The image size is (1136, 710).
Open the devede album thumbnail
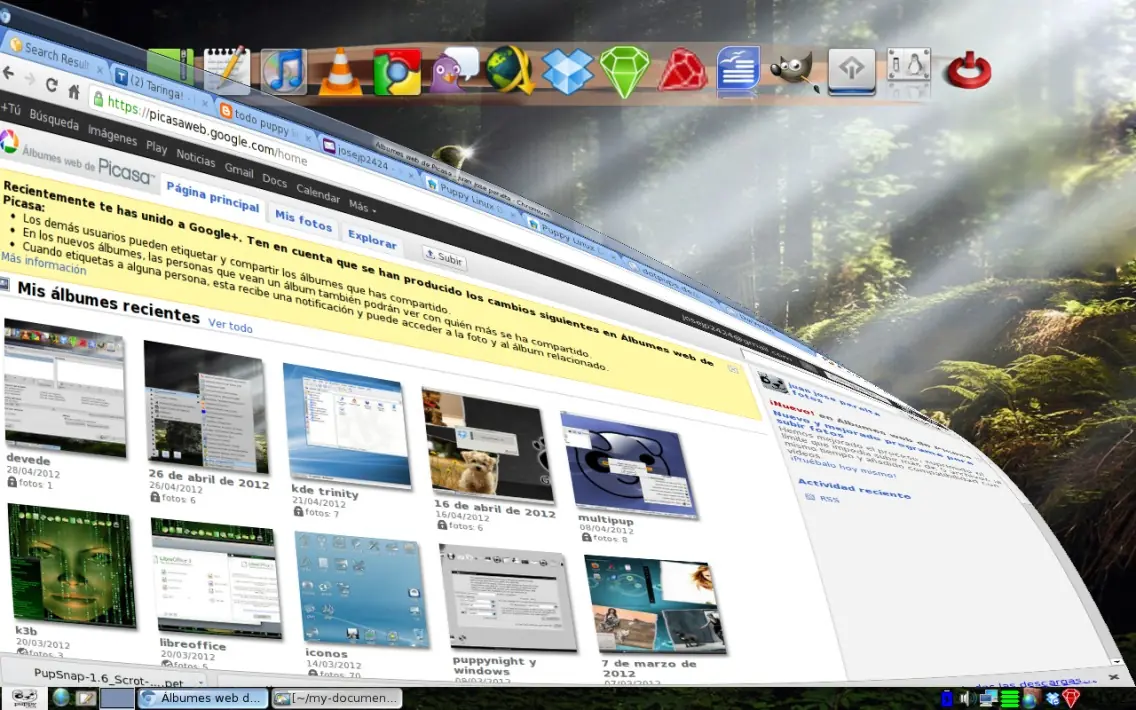click(x=64, y=388)
